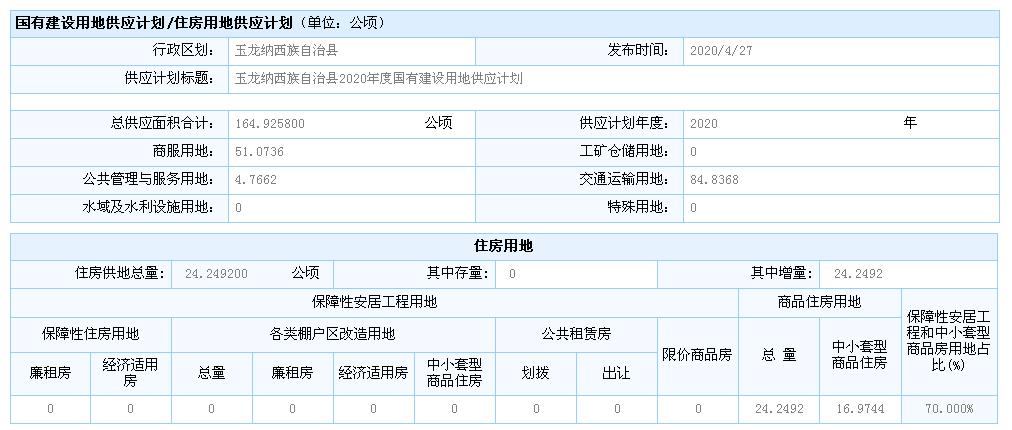Click 中小套型商品住房 header under 各类棚户区改造用地

454,373
